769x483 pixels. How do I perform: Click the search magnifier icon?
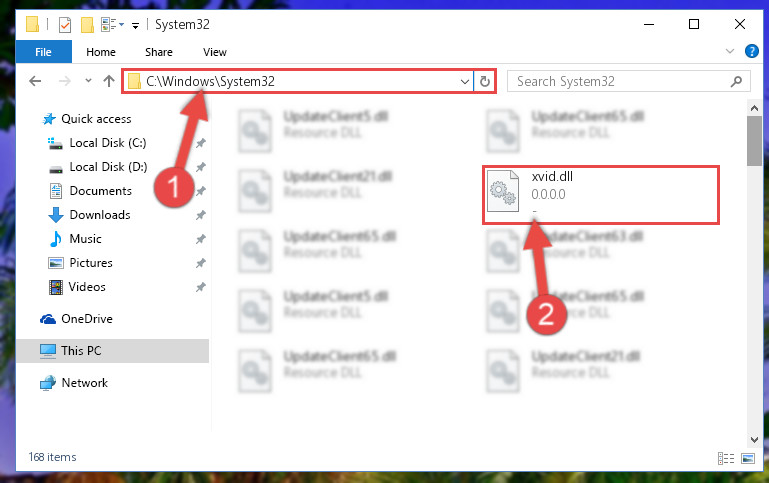click(736, 81)
